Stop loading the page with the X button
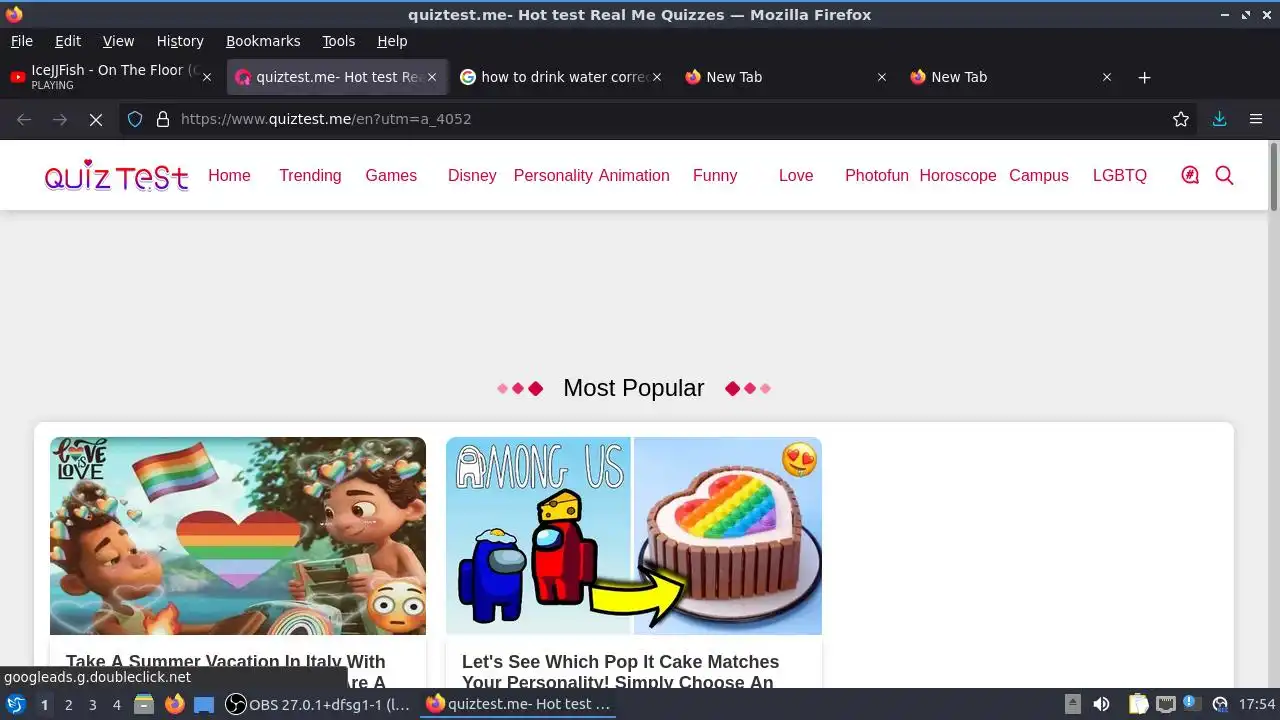 [96, 119]
